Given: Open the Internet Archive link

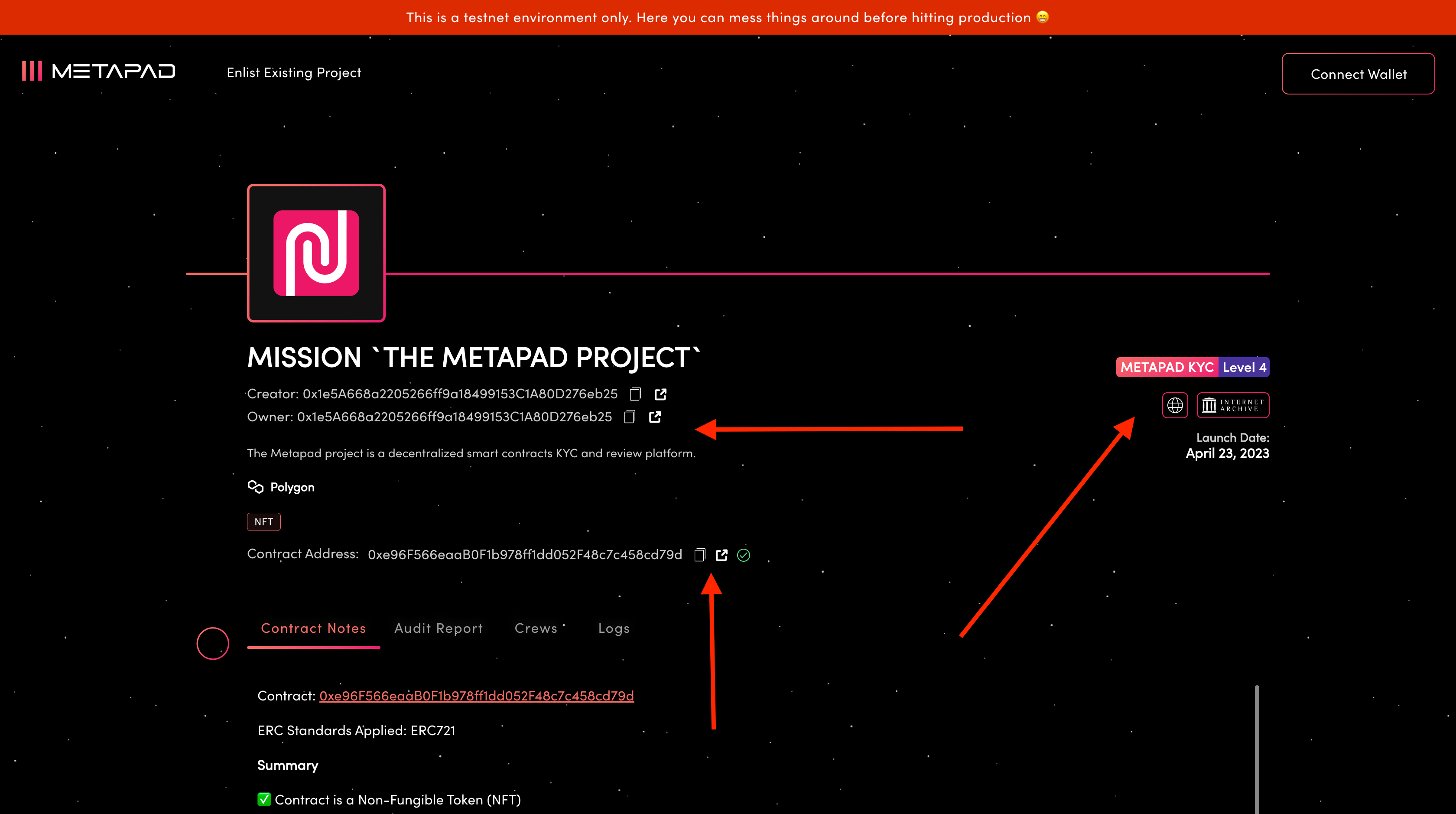Looking at the screenshot, I should (1233, 405).
